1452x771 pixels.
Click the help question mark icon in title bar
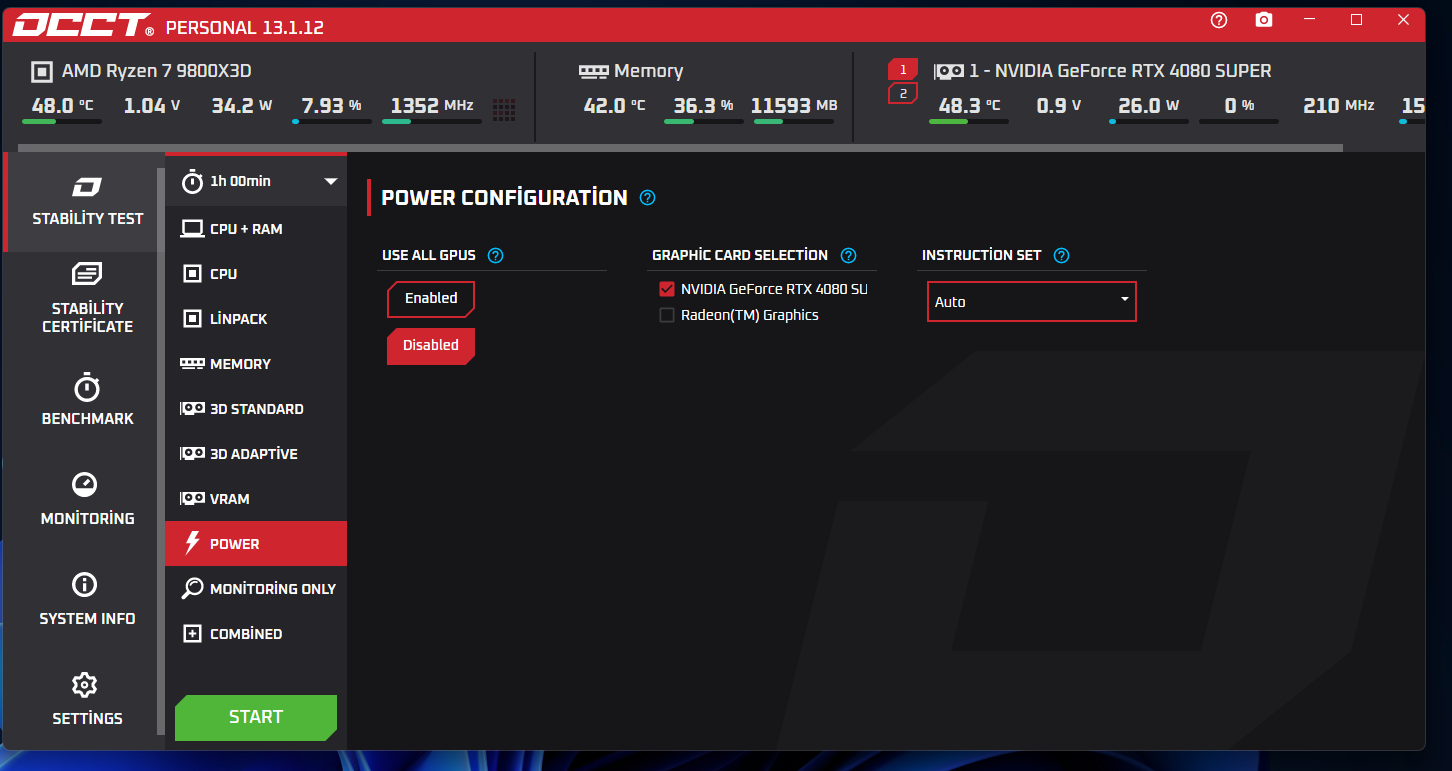tap(1218, 20)
